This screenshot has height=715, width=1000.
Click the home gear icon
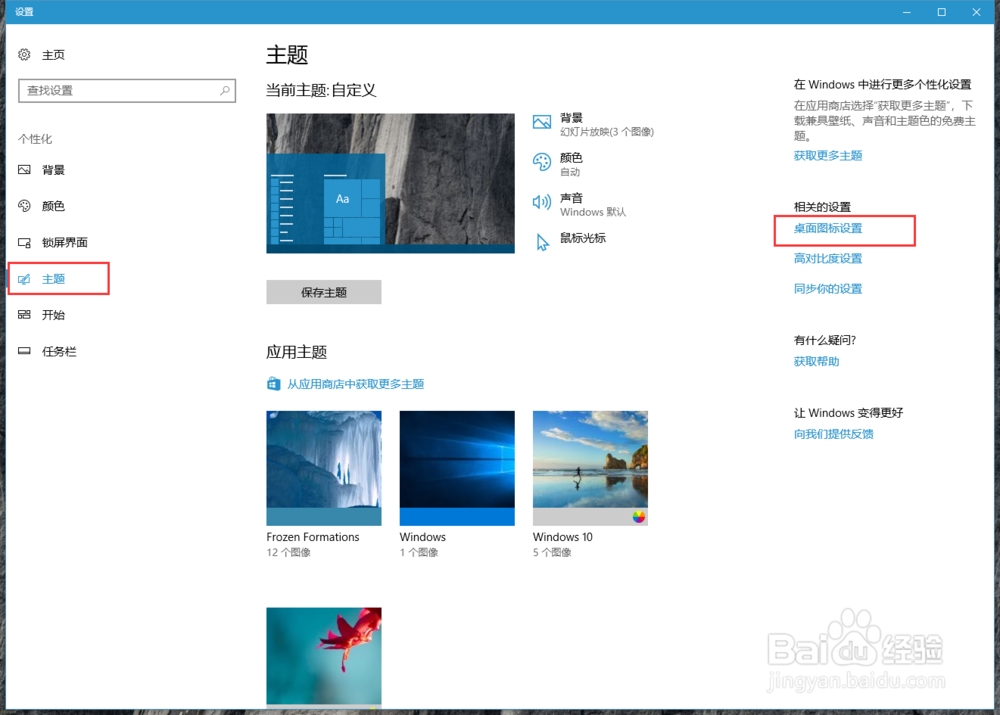click(x=24, y=55)
